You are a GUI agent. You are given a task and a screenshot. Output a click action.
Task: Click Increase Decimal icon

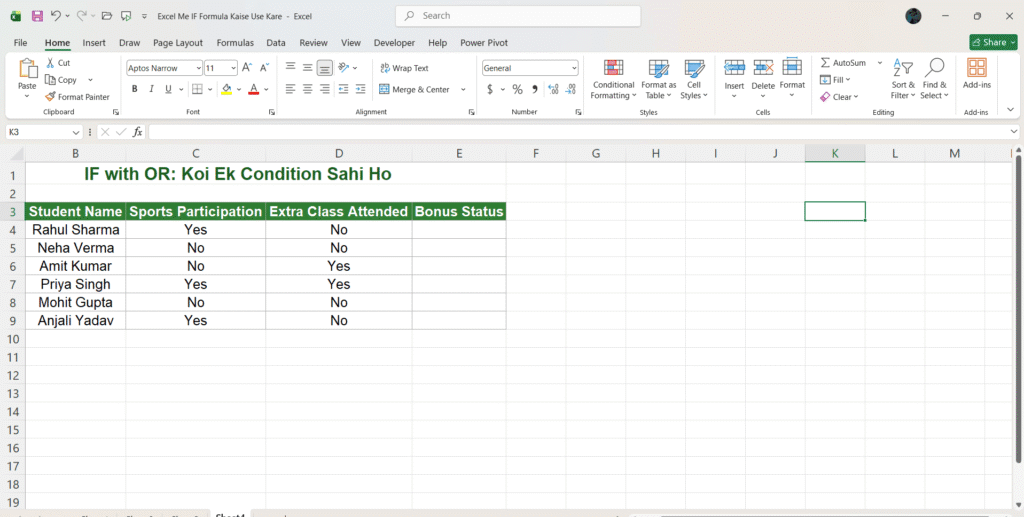pos(553,89)
